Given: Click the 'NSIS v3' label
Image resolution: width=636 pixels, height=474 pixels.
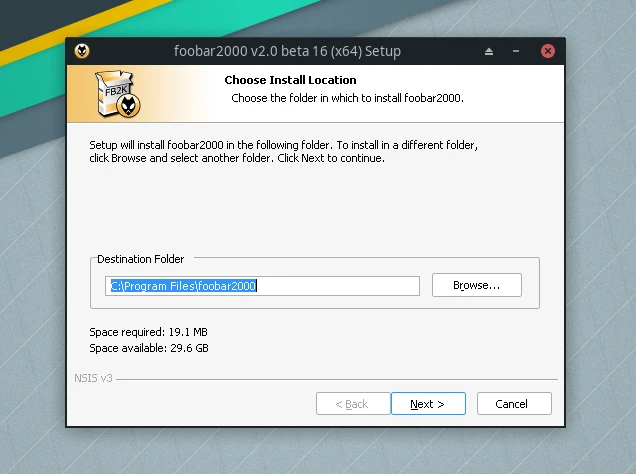Looking at the screenshot, I should pos(93,378).
